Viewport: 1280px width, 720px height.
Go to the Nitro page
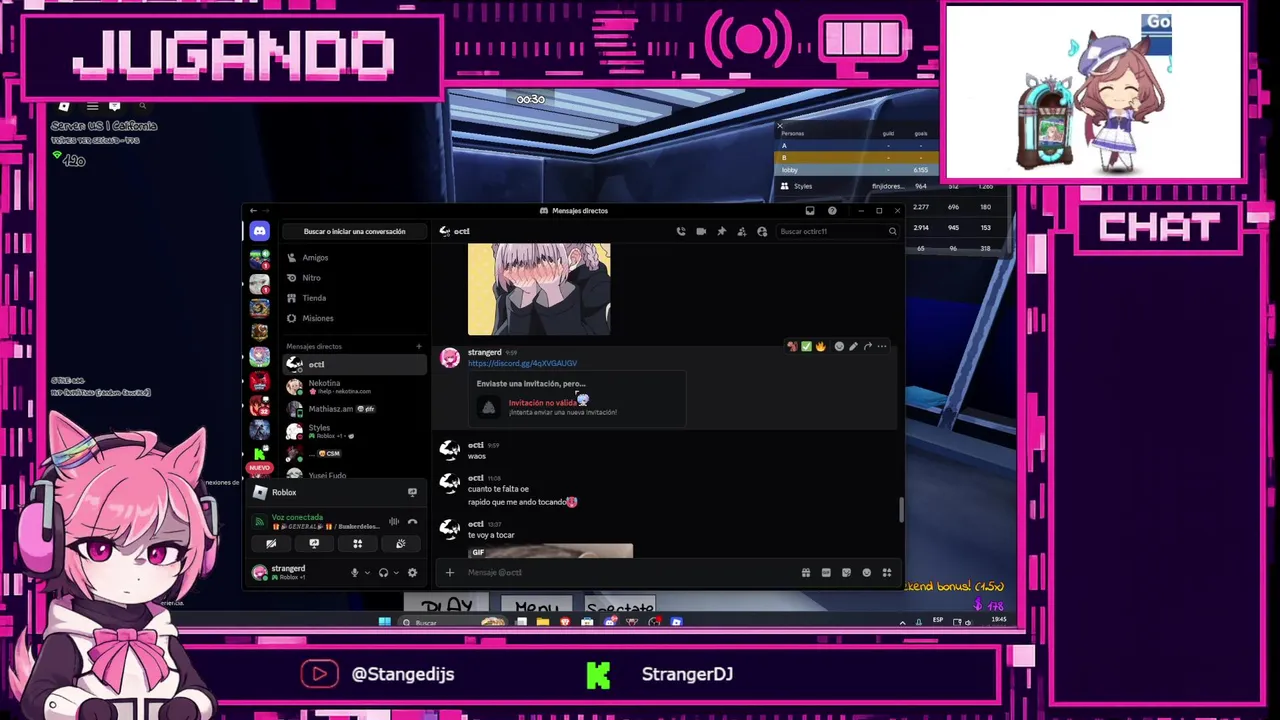tap(354, 277)
